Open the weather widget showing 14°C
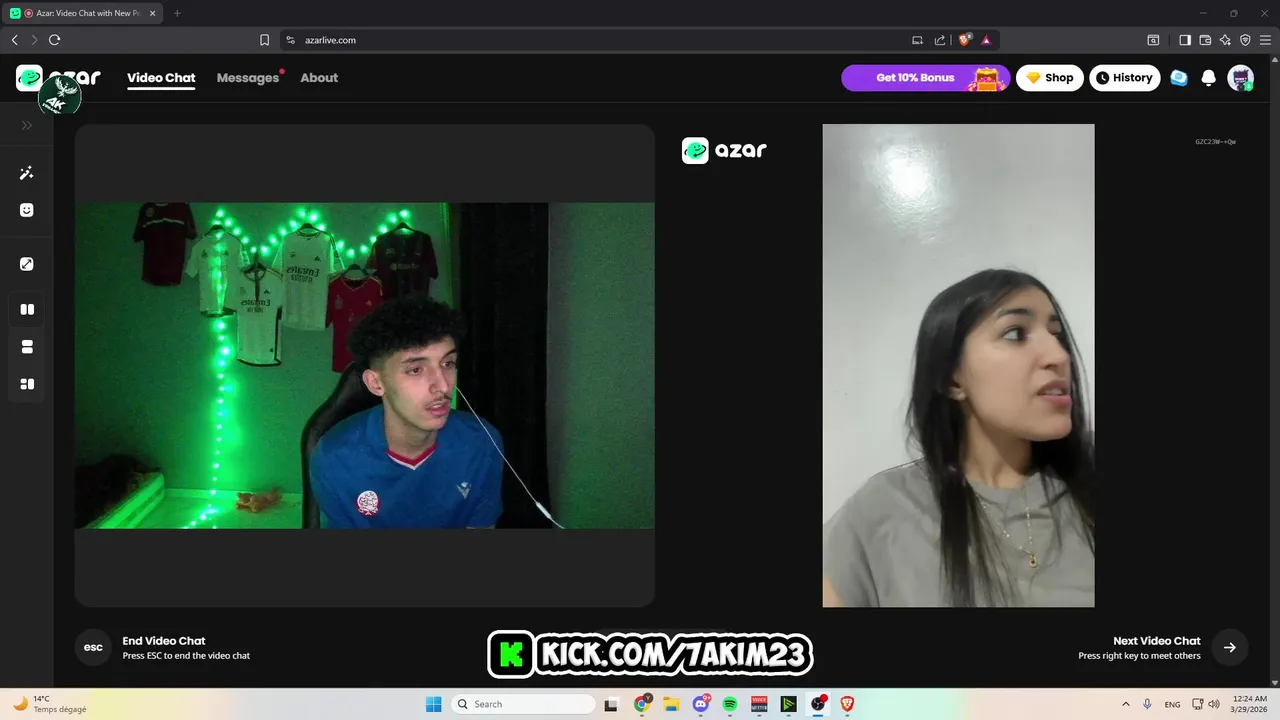Image resolution: width=1280 pixels, height=720 pixels. [48, 704]
